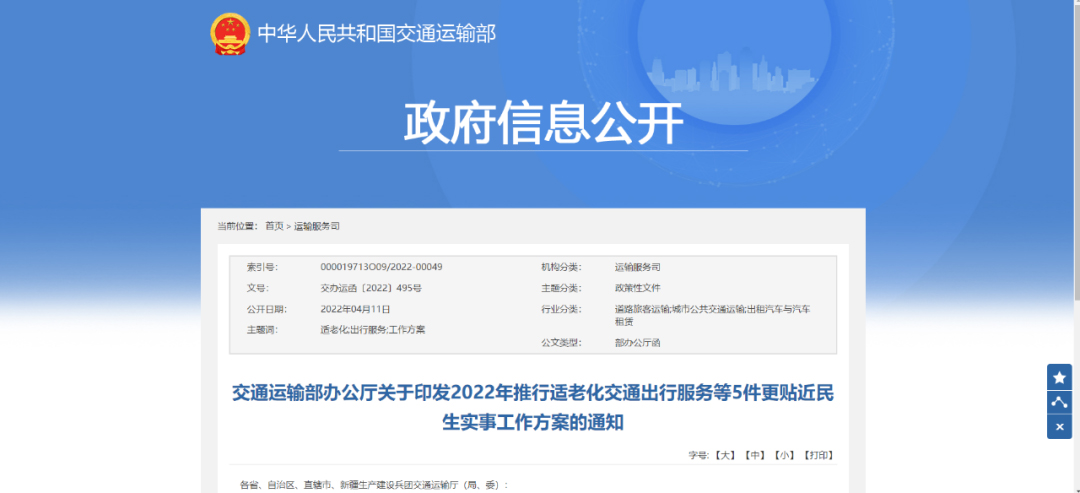Image resolution: width=1080 pixels, height=493 pixels.
Task: Click the 政府信息公开 banner heading
Action: tap(543, 123)
